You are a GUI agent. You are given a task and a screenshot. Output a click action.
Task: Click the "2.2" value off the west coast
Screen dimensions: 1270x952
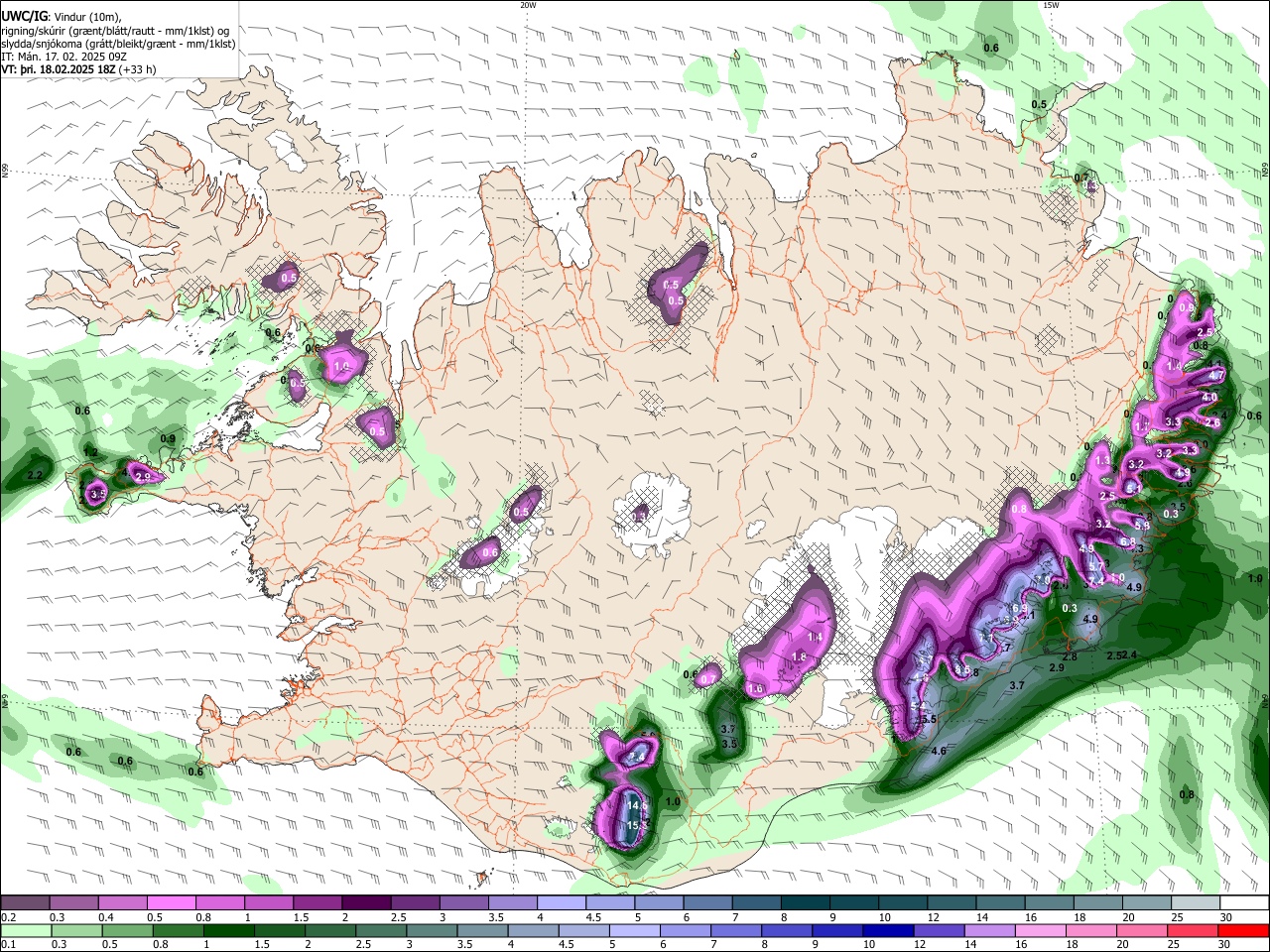click(x=35, y=476)
